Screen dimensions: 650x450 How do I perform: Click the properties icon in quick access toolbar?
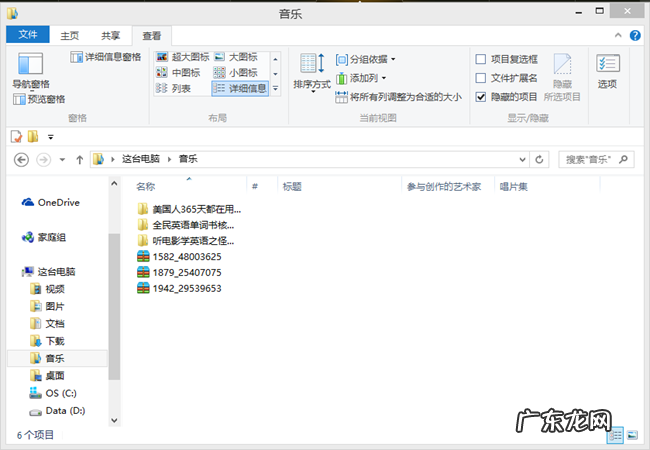click(x=16, y=136)
